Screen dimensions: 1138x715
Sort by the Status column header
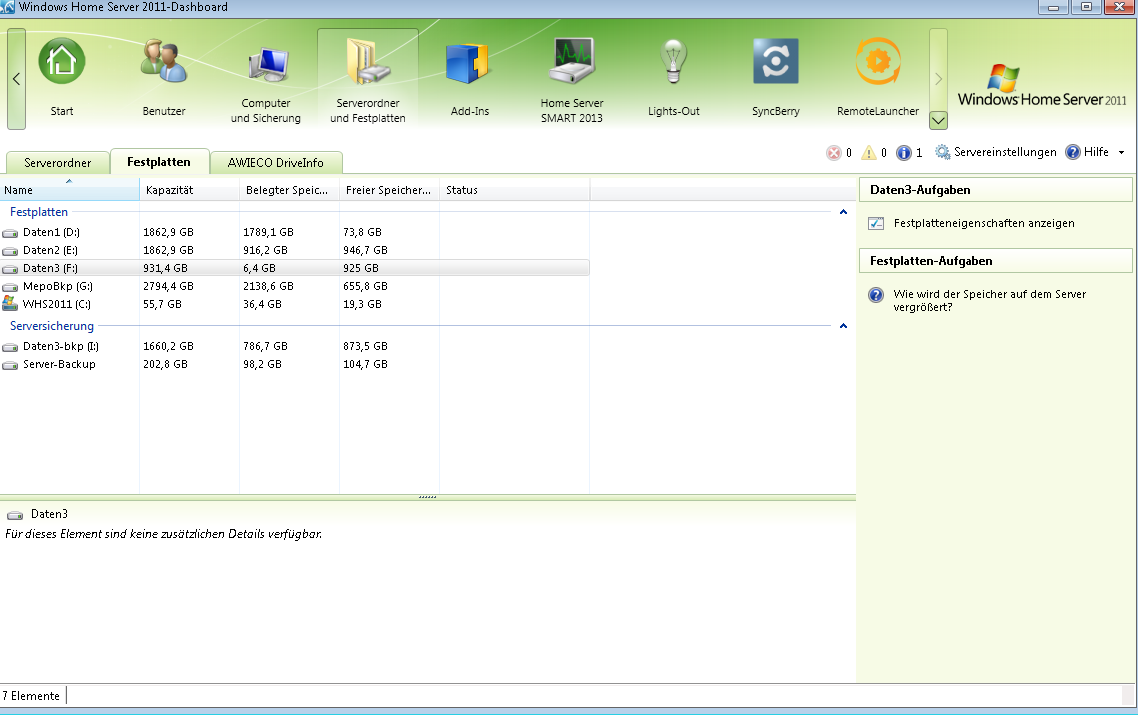point(515,190)
